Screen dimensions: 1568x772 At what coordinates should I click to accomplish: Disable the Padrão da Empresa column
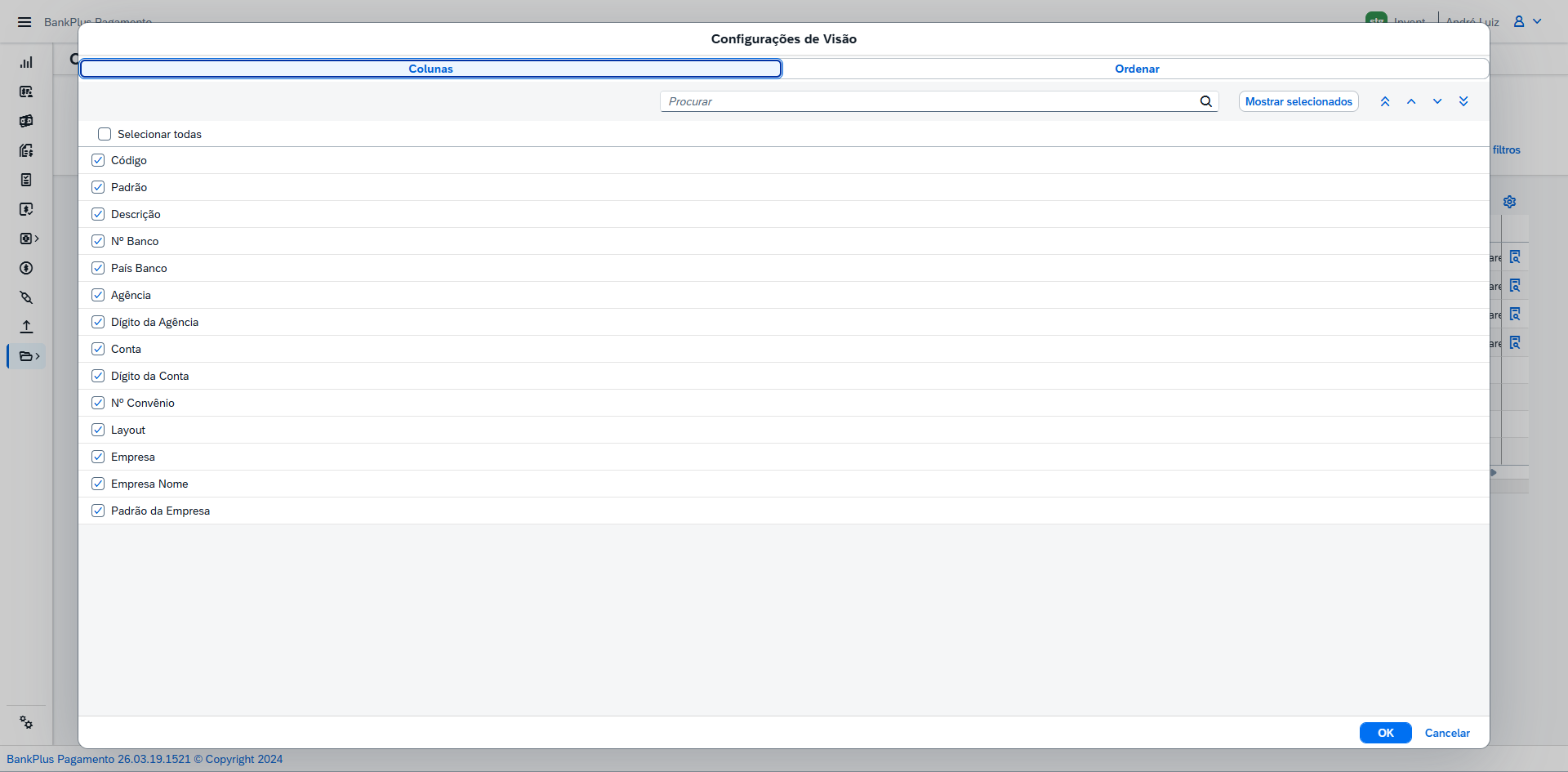coord(98,511)
